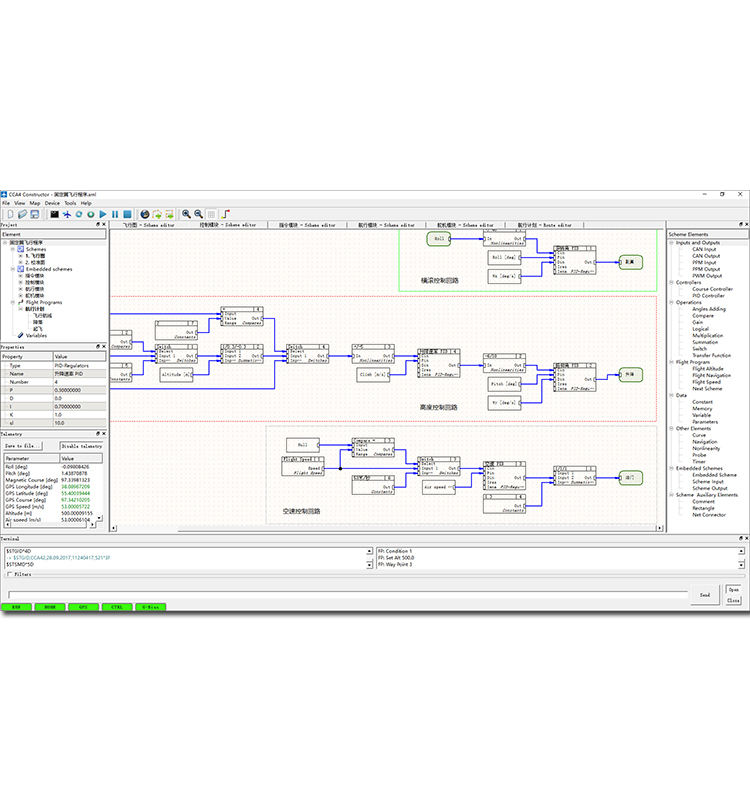
Task: Enable the Filters checkbox in Terminal
Action: coord(10,575)
